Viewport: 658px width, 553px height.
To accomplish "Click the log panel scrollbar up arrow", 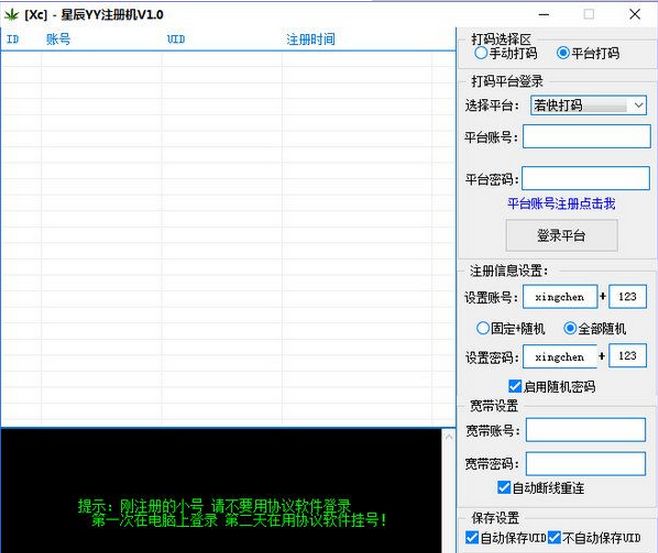I will [x=449, y=437].
